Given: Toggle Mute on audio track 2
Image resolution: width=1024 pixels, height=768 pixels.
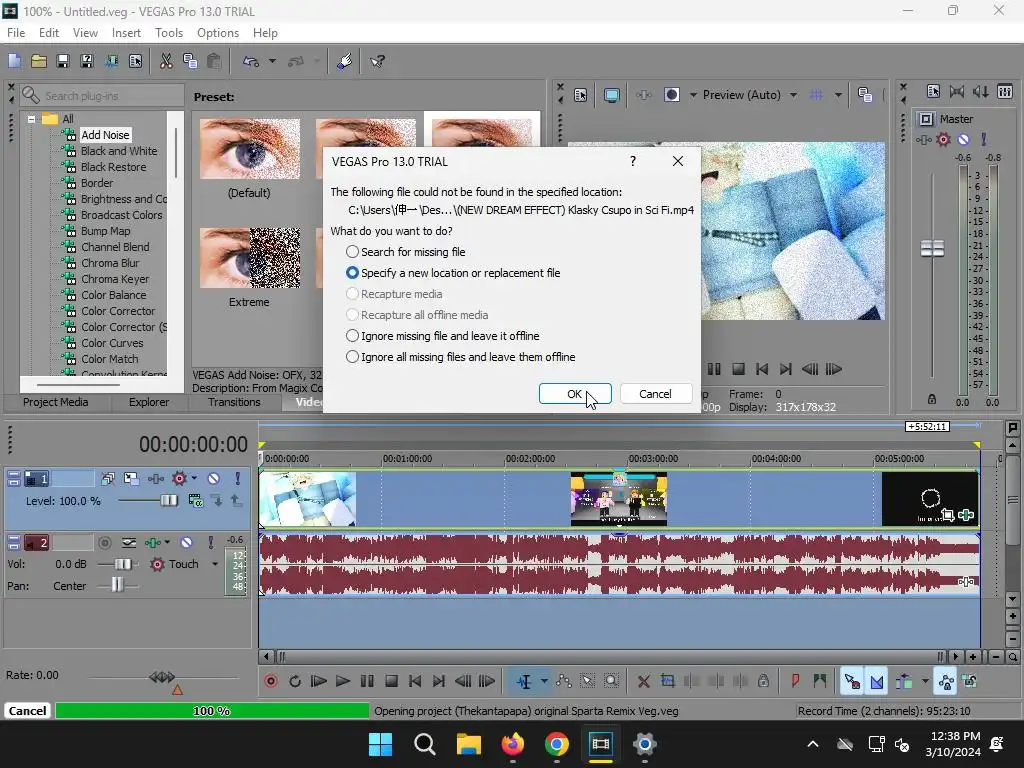Looking at the screenshot, I should coord(186,543).
